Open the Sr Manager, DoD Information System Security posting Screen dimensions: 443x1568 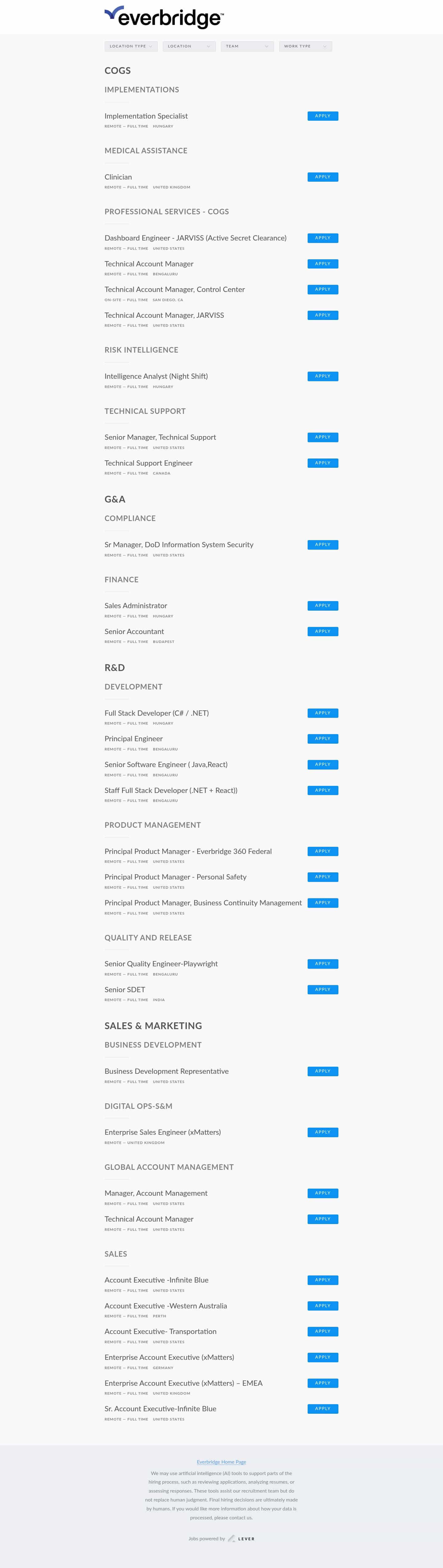coord(179,545)
